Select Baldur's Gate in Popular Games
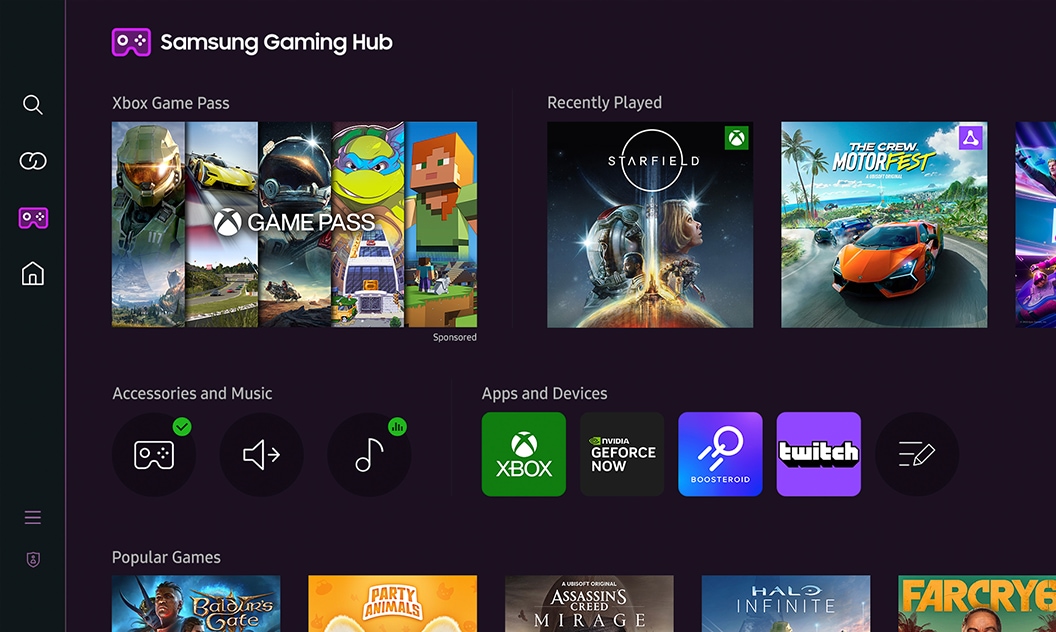 [196, 604]
